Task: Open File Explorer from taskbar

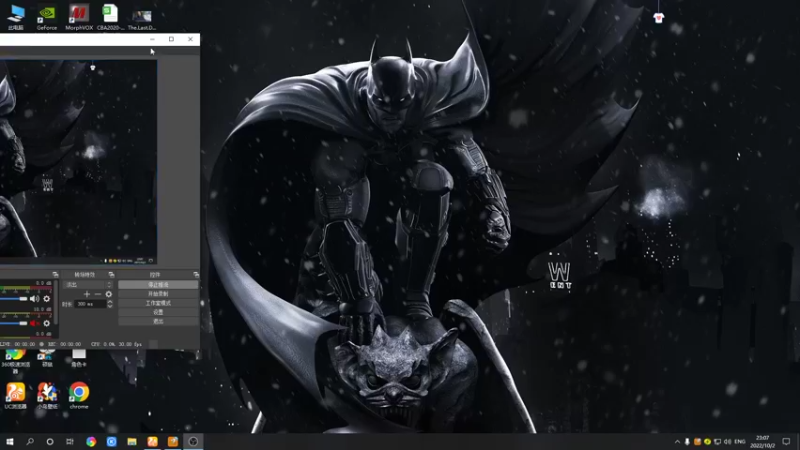Action: pos(132,441)
